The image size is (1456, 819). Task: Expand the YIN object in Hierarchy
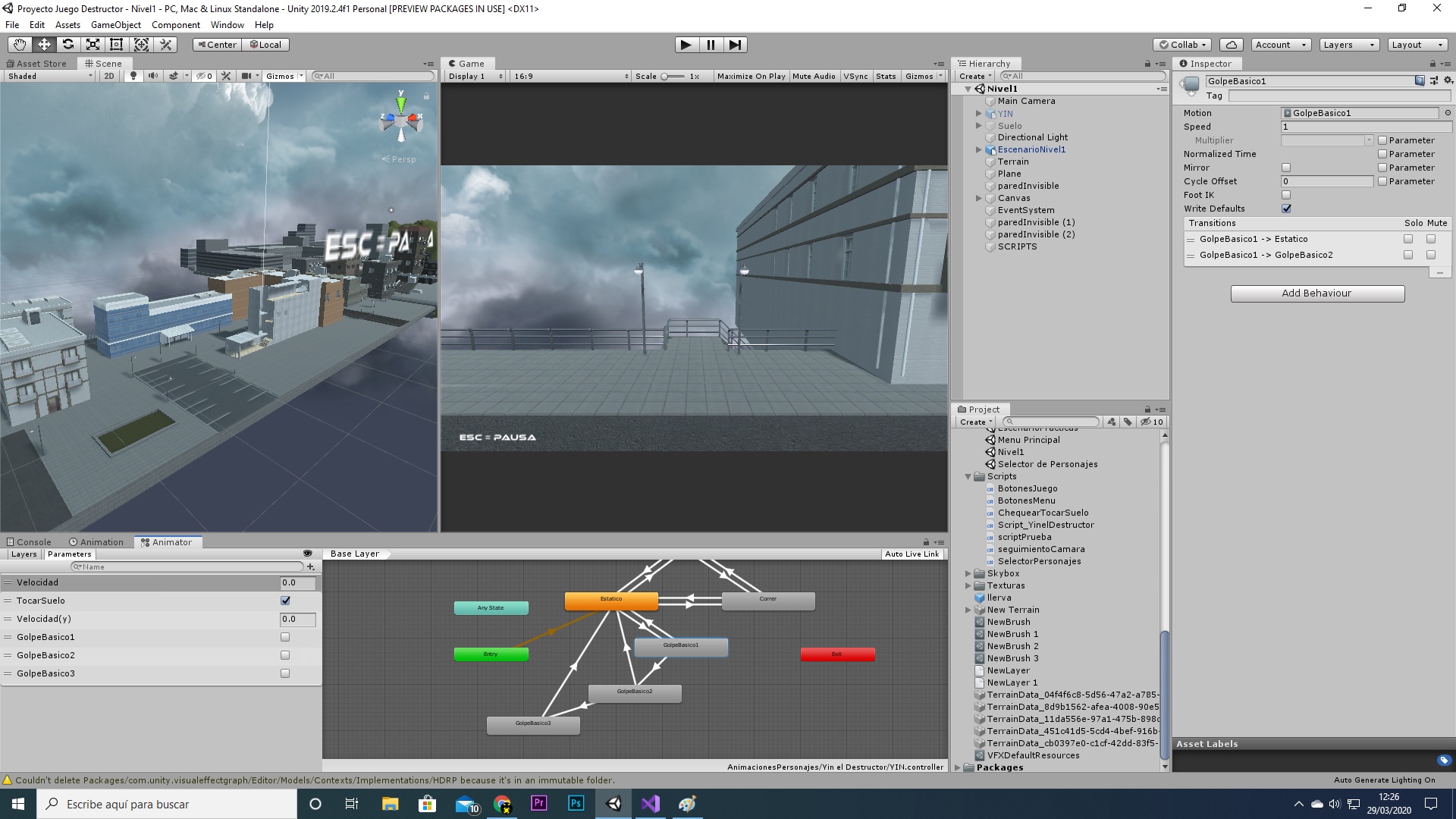[979, 114]
